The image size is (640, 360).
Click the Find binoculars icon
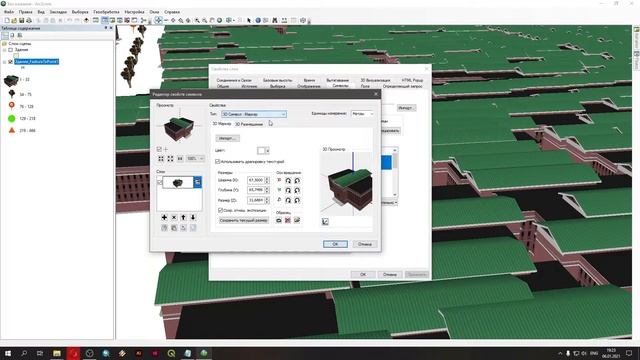tap(275, 20)
